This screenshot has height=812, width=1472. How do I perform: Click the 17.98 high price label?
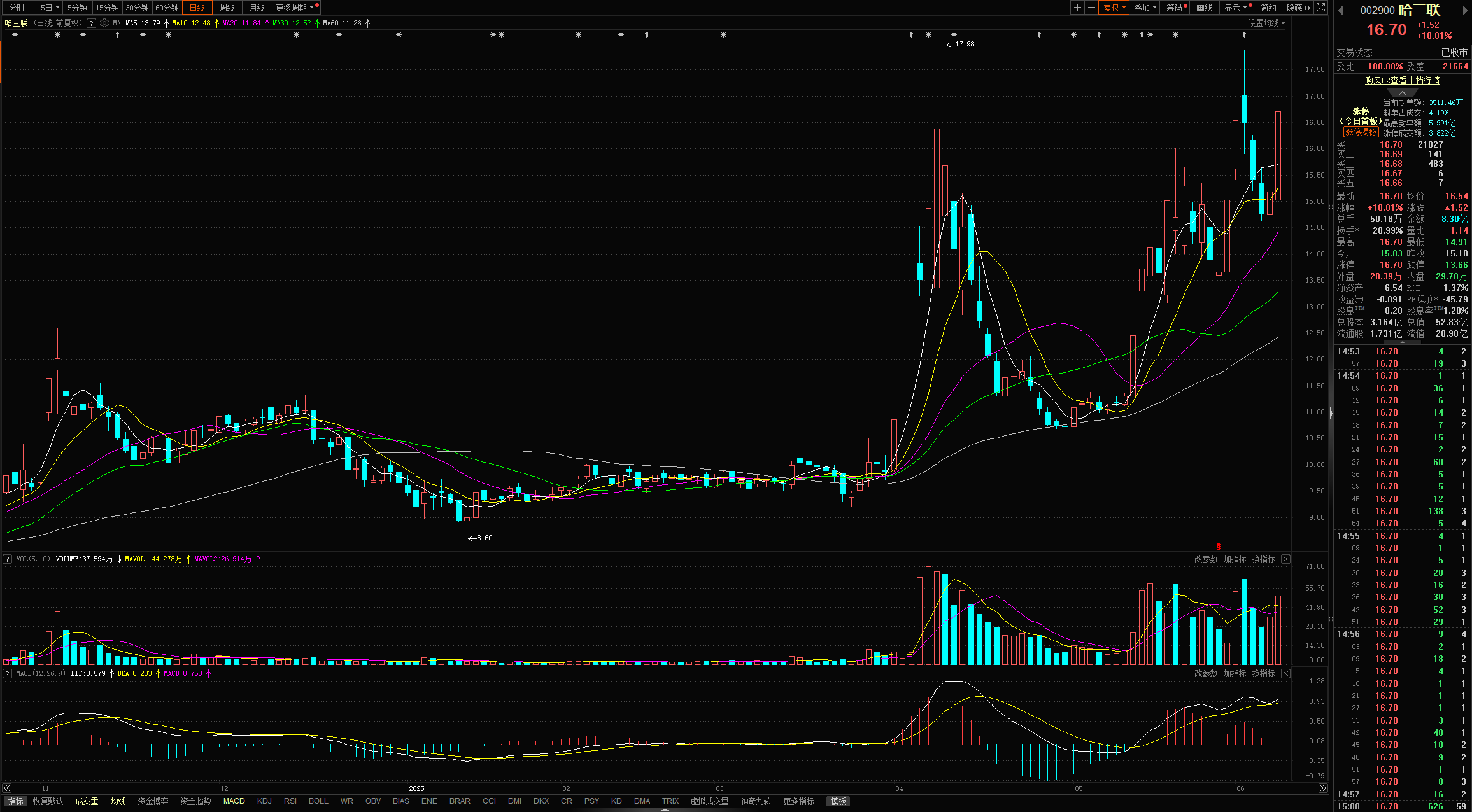[965, 44]
